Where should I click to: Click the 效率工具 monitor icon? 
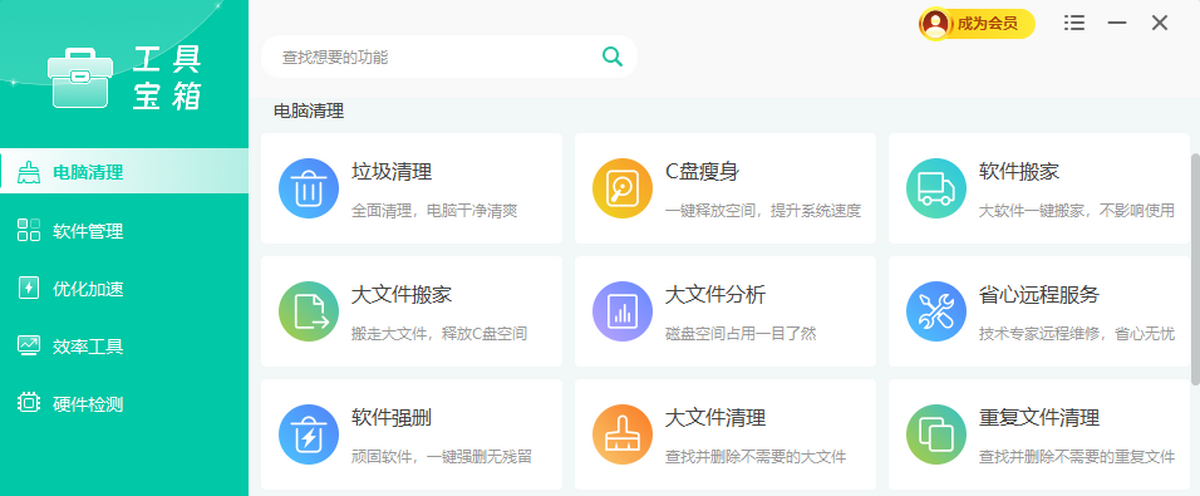[29, 346]
